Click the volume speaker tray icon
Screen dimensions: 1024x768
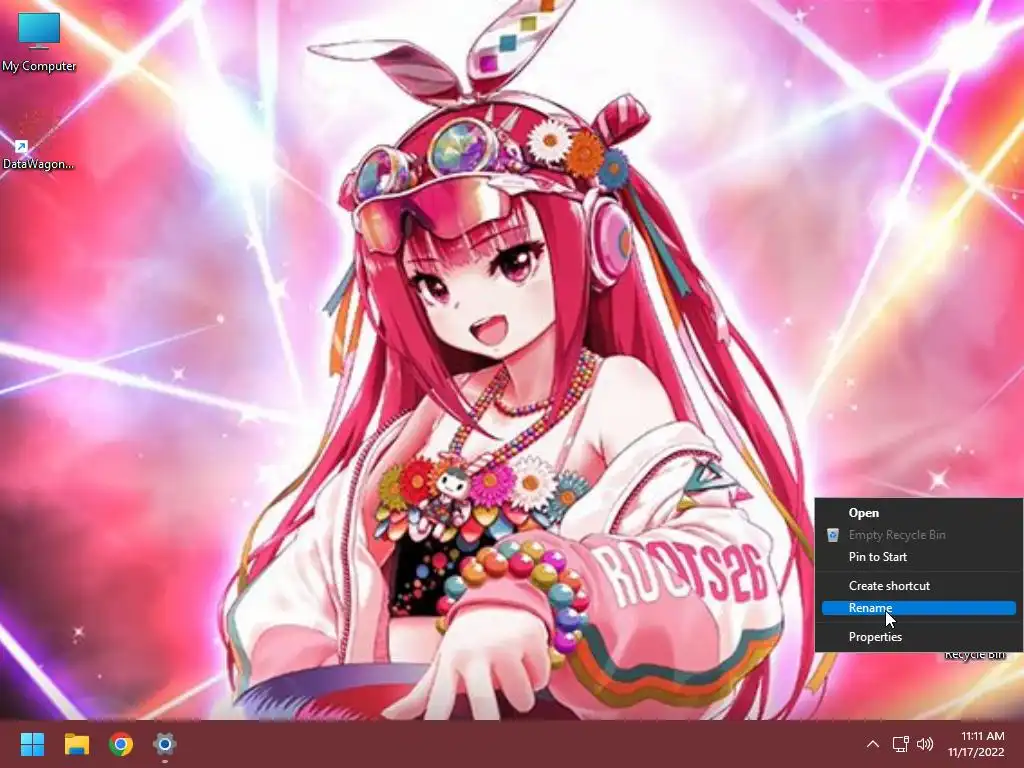click(x=925, y=744)
